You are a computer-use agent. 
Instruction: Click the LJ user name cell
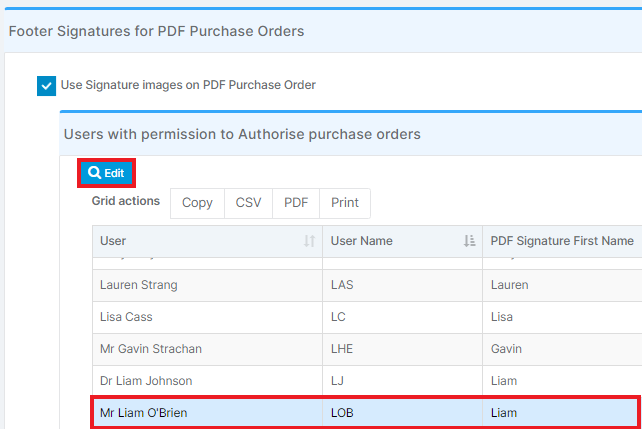click(402, 381)
